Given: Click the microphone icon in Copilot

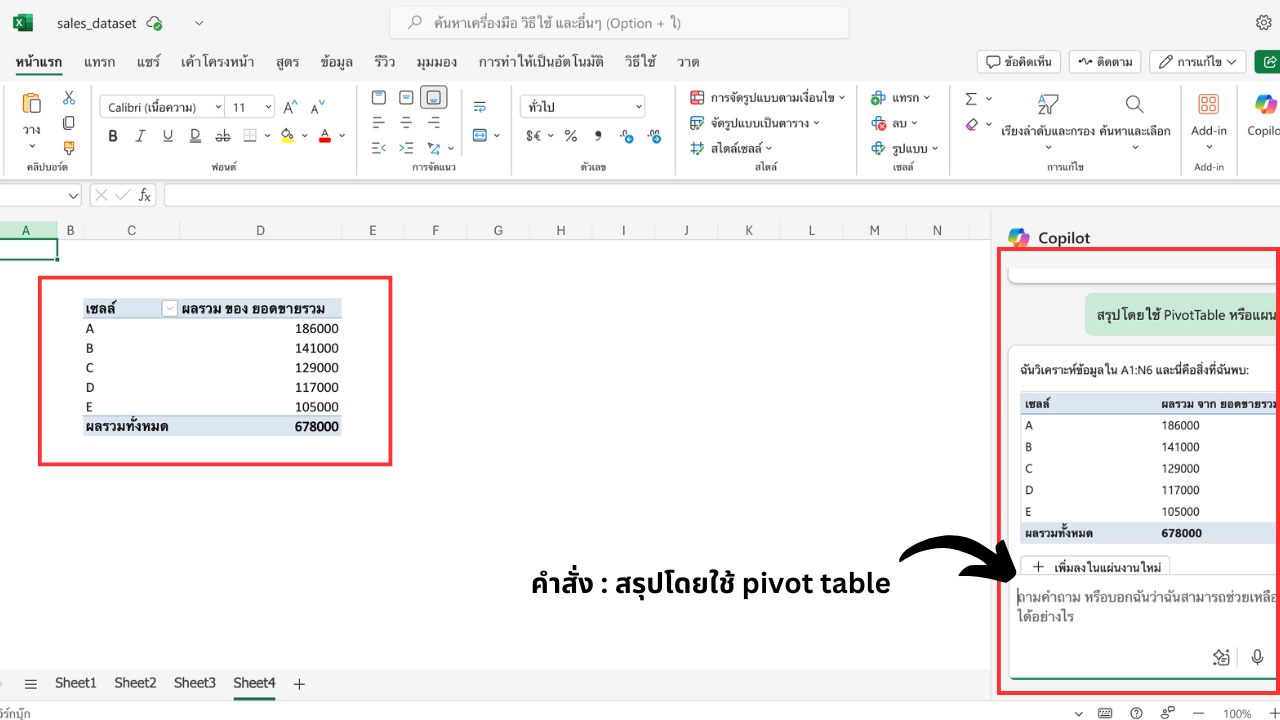Looking at the screenshot, I should pos(1257,657).
